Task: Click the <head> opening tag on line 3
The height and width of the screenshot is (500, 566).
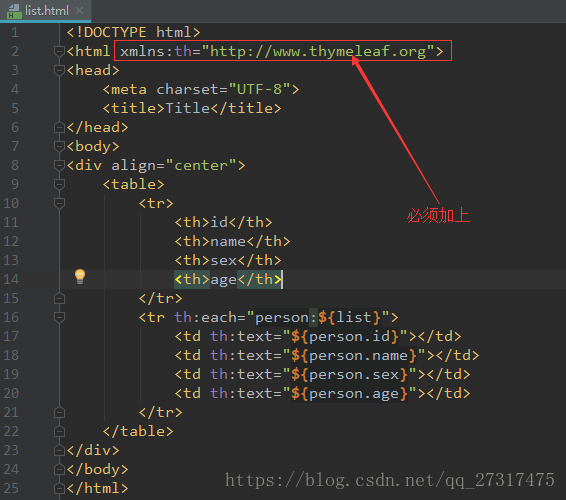Action: [x=93, y=70]
